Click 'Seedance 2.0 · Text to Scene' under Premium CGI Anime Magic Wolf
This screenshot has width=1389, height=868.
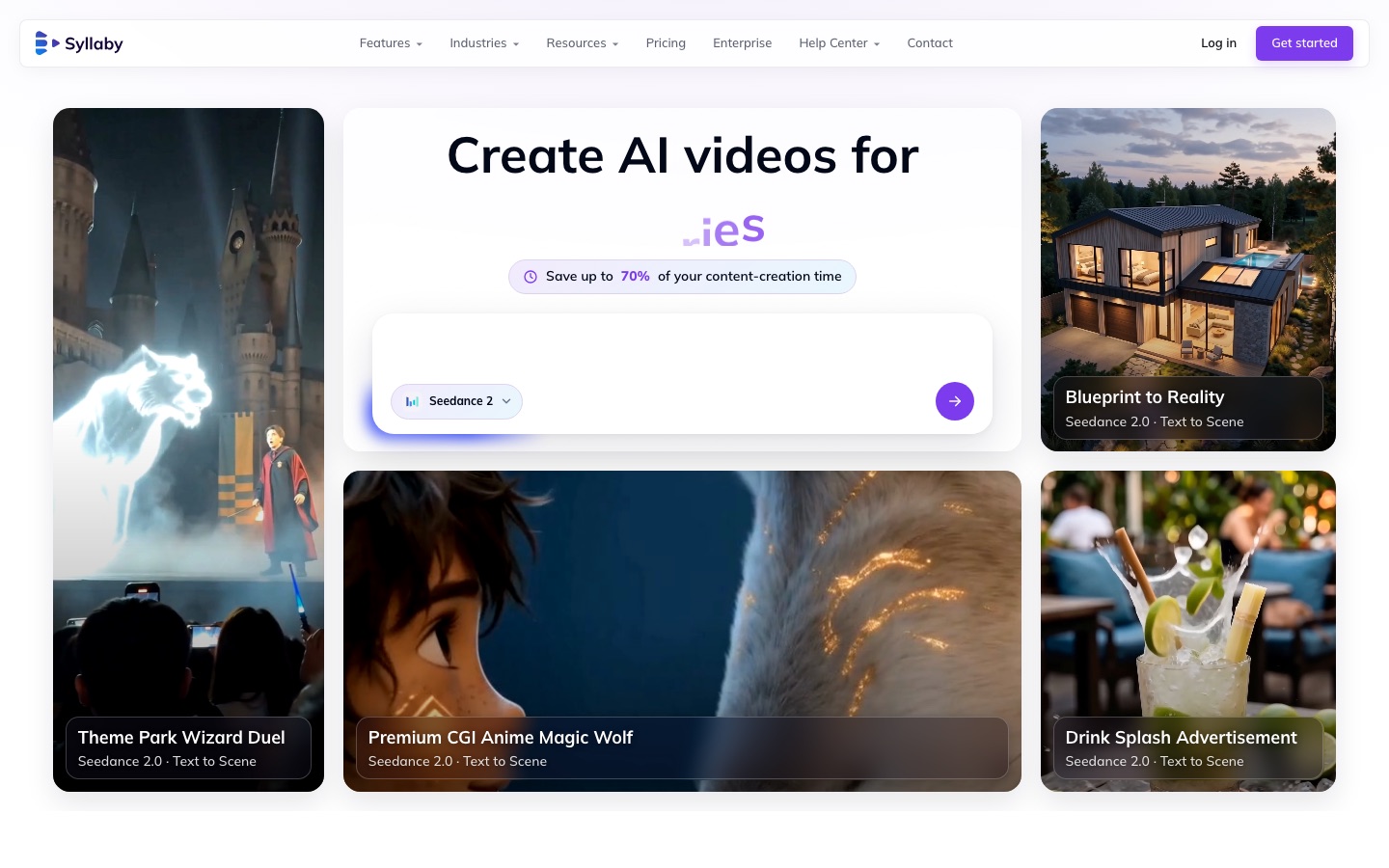(x=457, y=762)
